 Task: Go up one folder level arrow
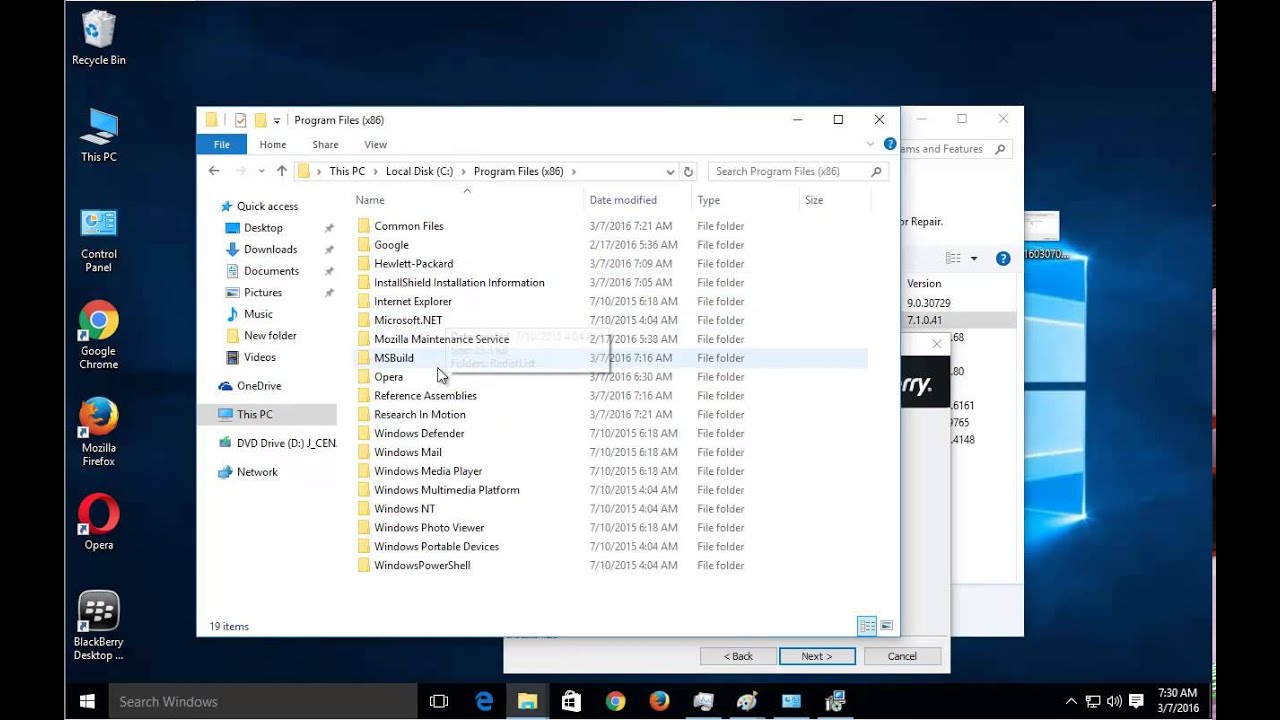(x=282, y=171)
